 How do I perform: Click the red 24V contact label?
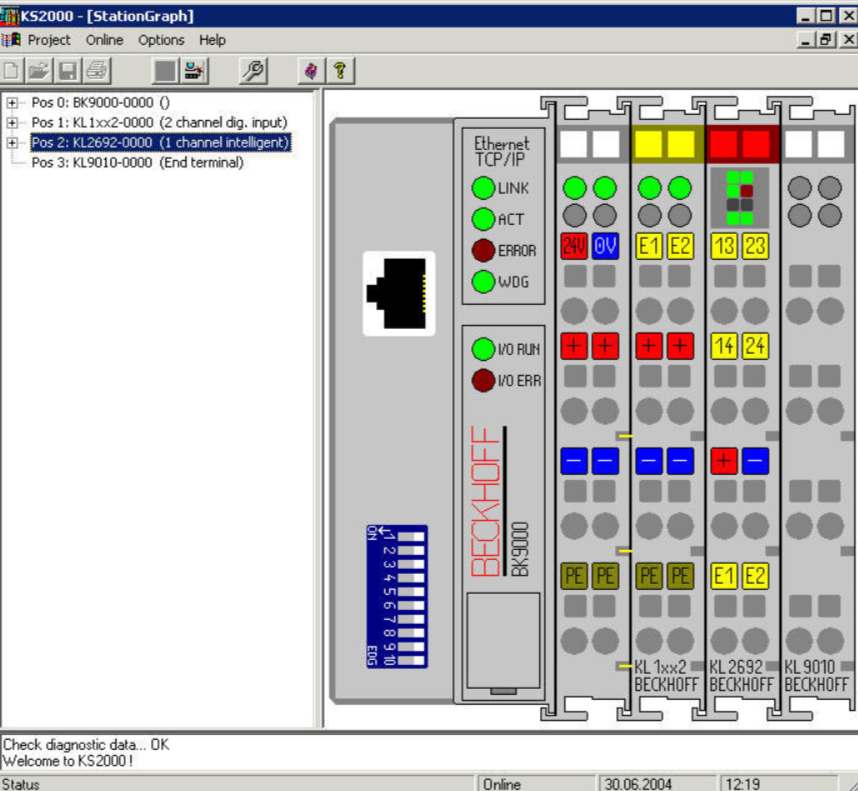(x=574, y=246)
